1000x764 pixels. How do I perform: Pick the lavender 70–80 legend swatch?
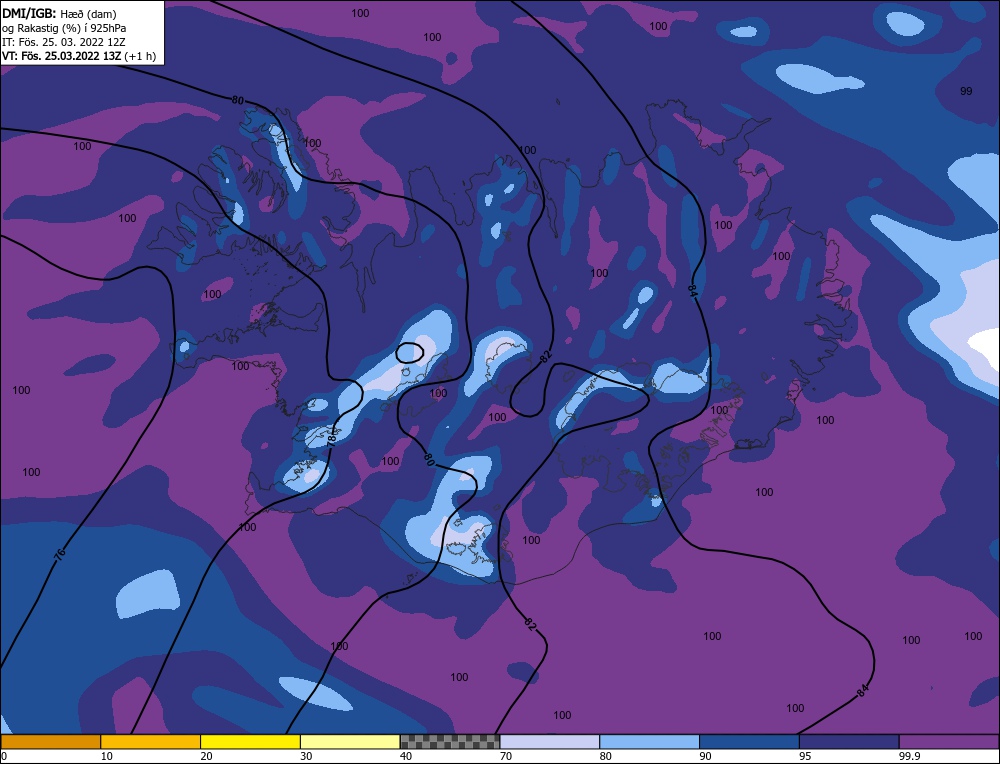coord(550,742)
